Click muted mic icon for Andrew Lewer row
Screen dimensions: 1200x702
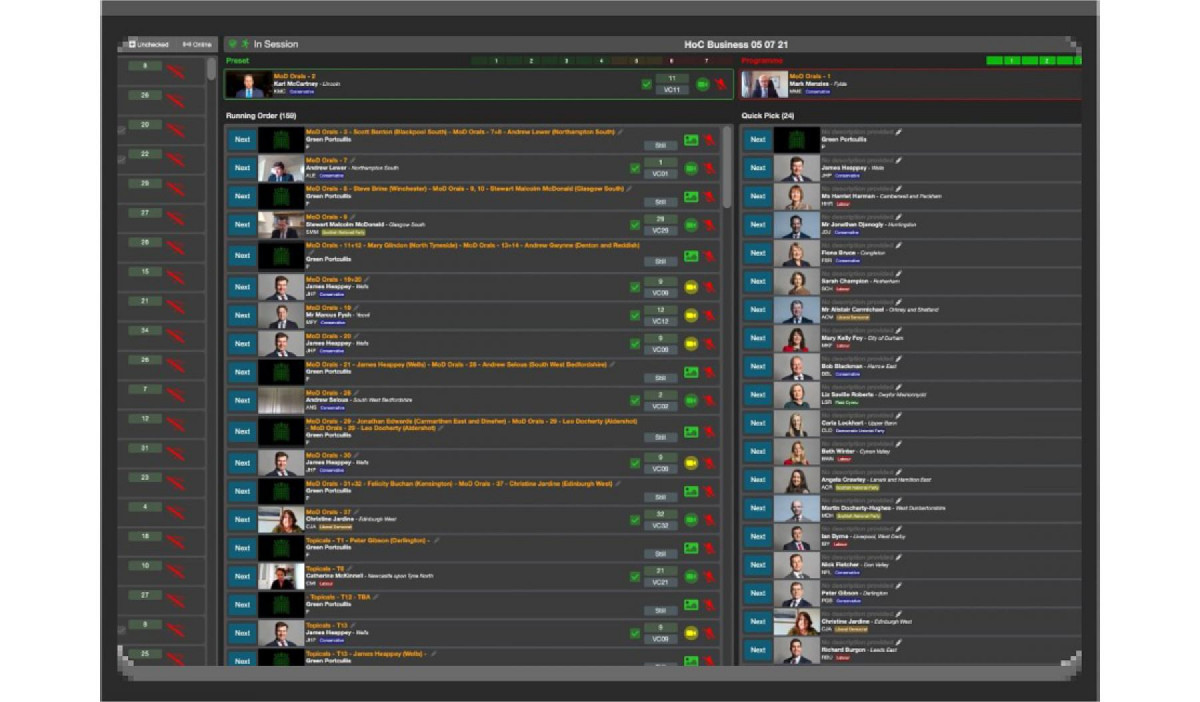[x=709, y=168]
